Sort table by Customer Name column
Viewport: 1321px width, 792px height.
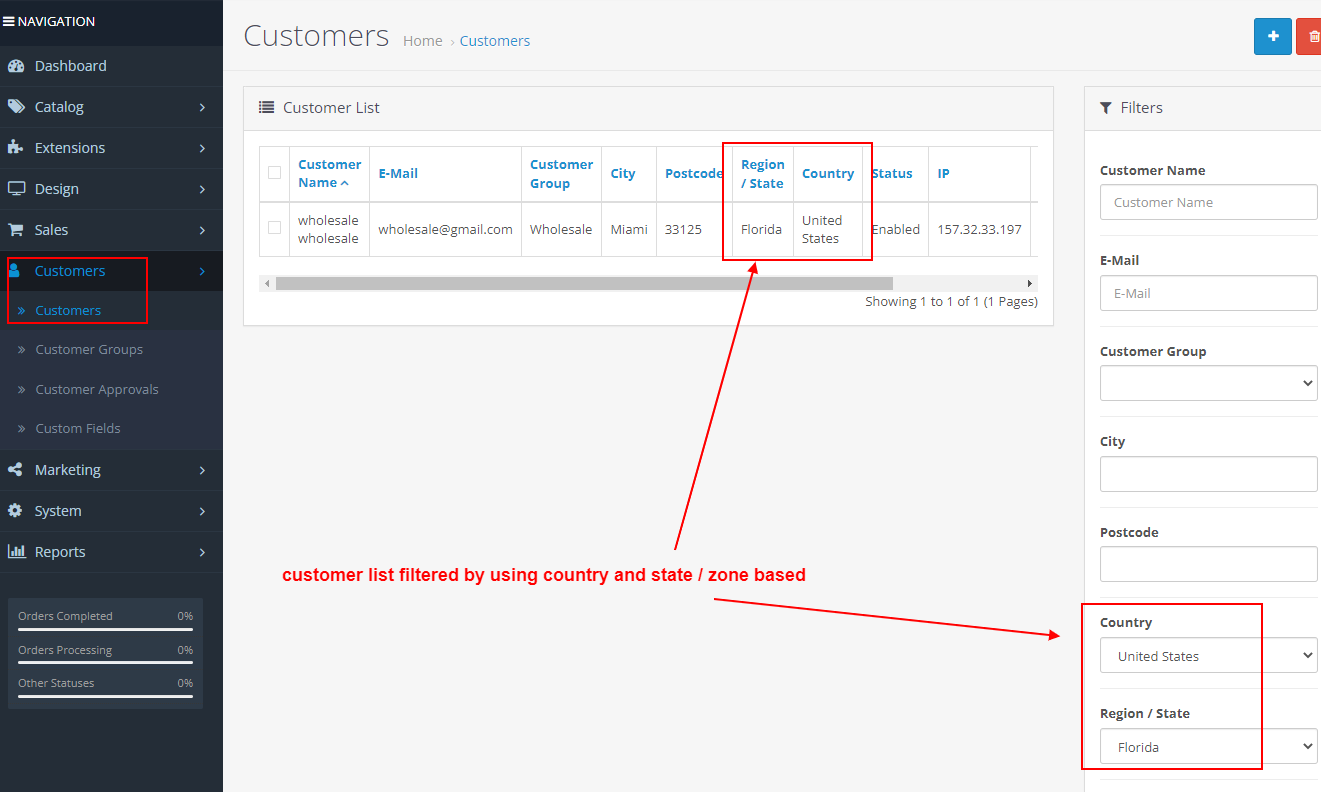click(x=329, y=173)
